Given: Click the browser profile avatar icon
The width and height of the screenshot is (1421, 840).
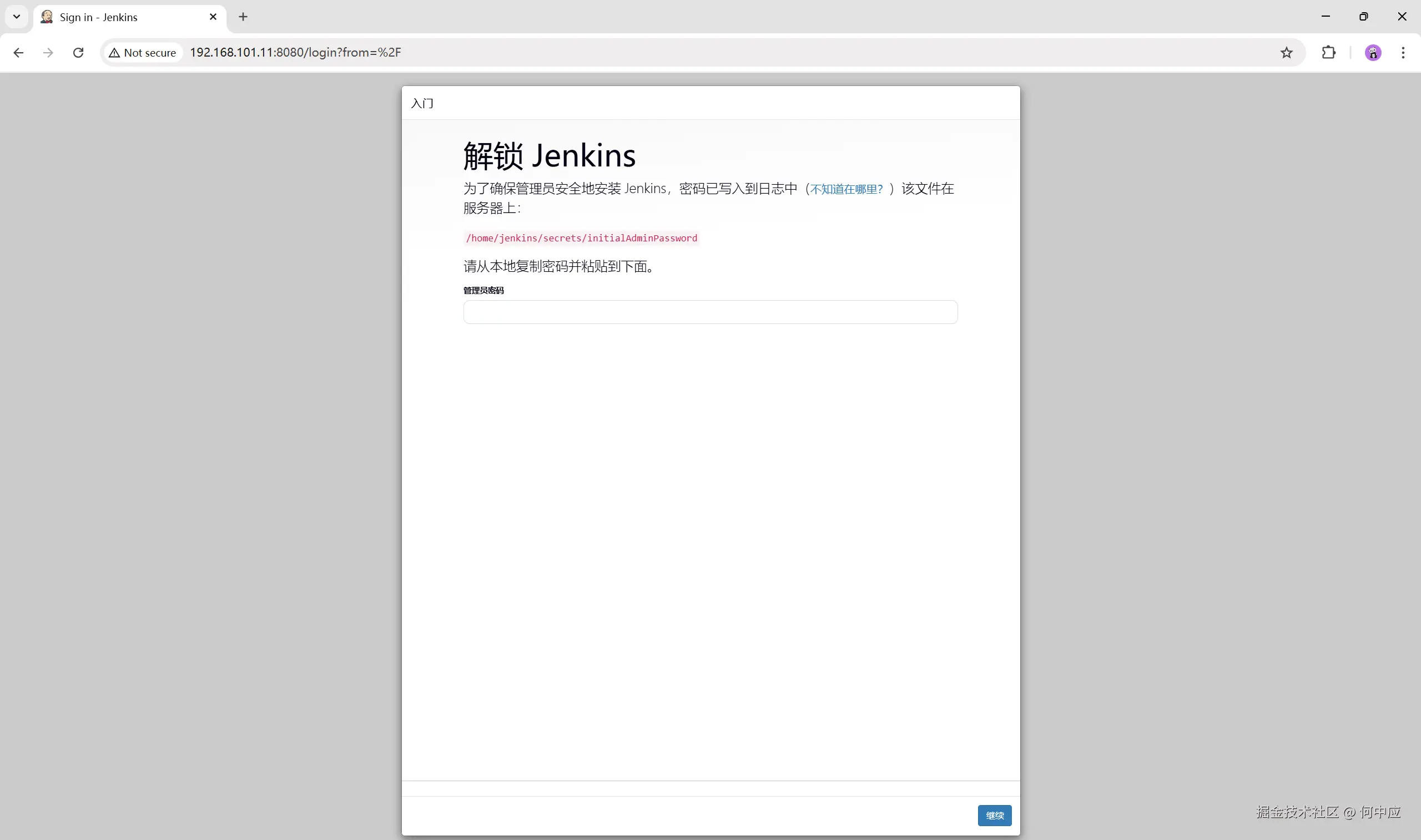Looking at the screenshot, I should [1373, 52].
